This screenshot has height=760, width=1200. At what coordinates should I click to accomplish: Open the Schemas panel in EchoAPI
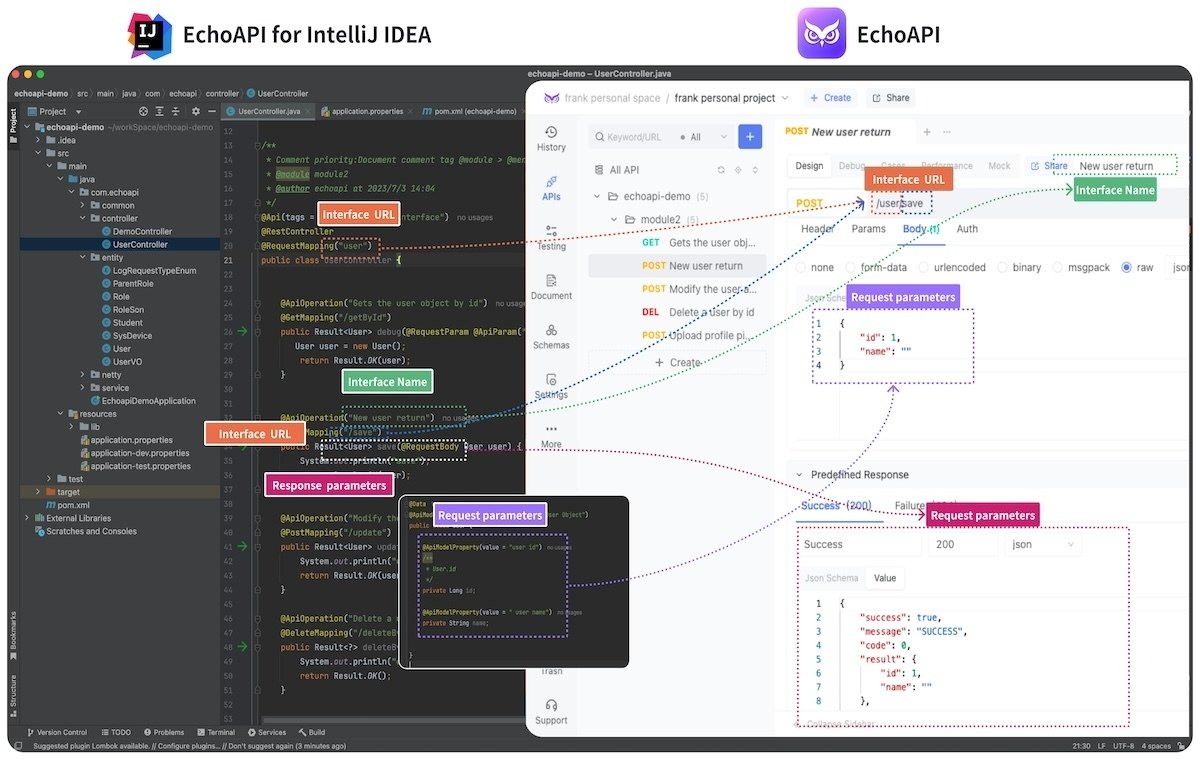tap(551, 338)
